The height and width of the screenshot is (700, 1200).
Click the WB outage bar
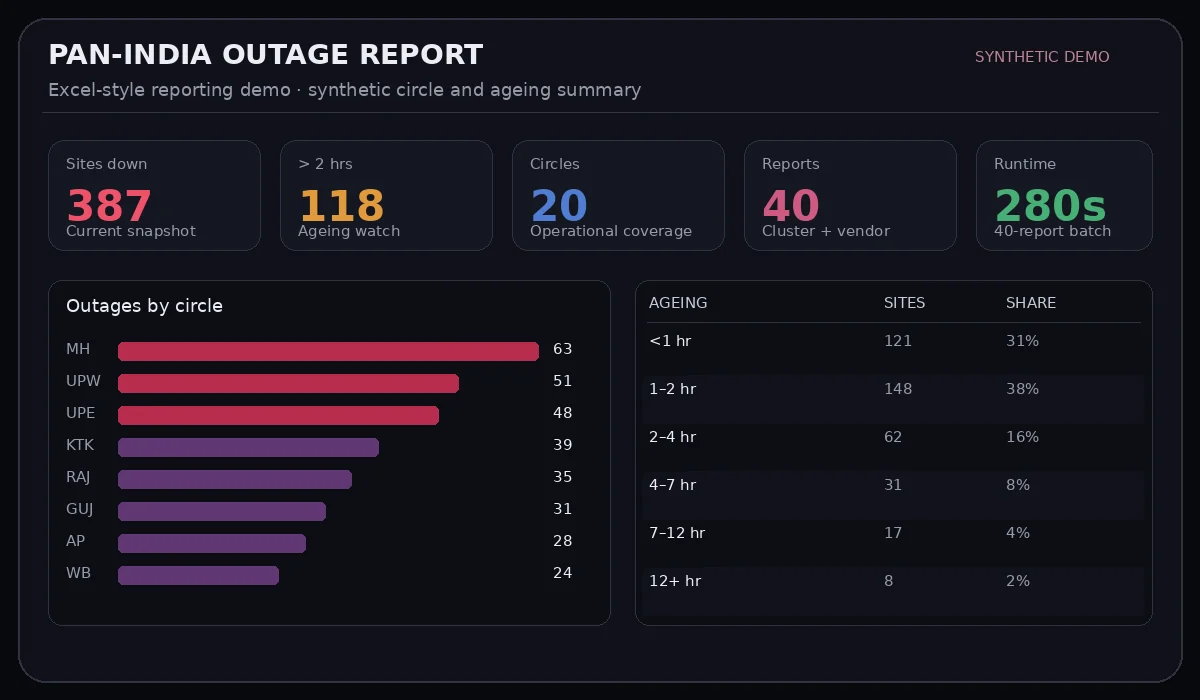pos(198,575)
